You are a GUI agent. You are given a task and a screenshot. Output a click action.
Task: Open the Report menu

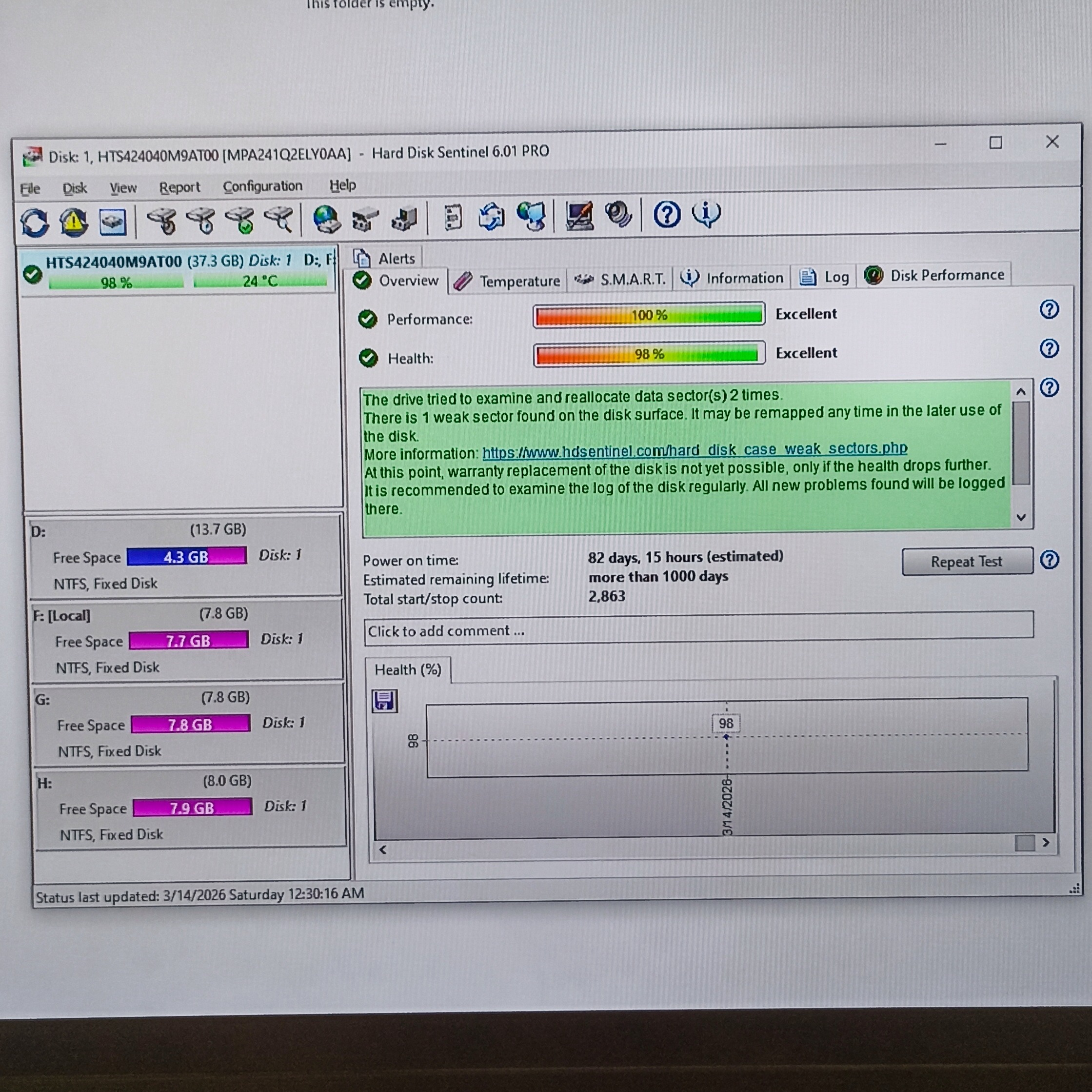coord(179,187)
